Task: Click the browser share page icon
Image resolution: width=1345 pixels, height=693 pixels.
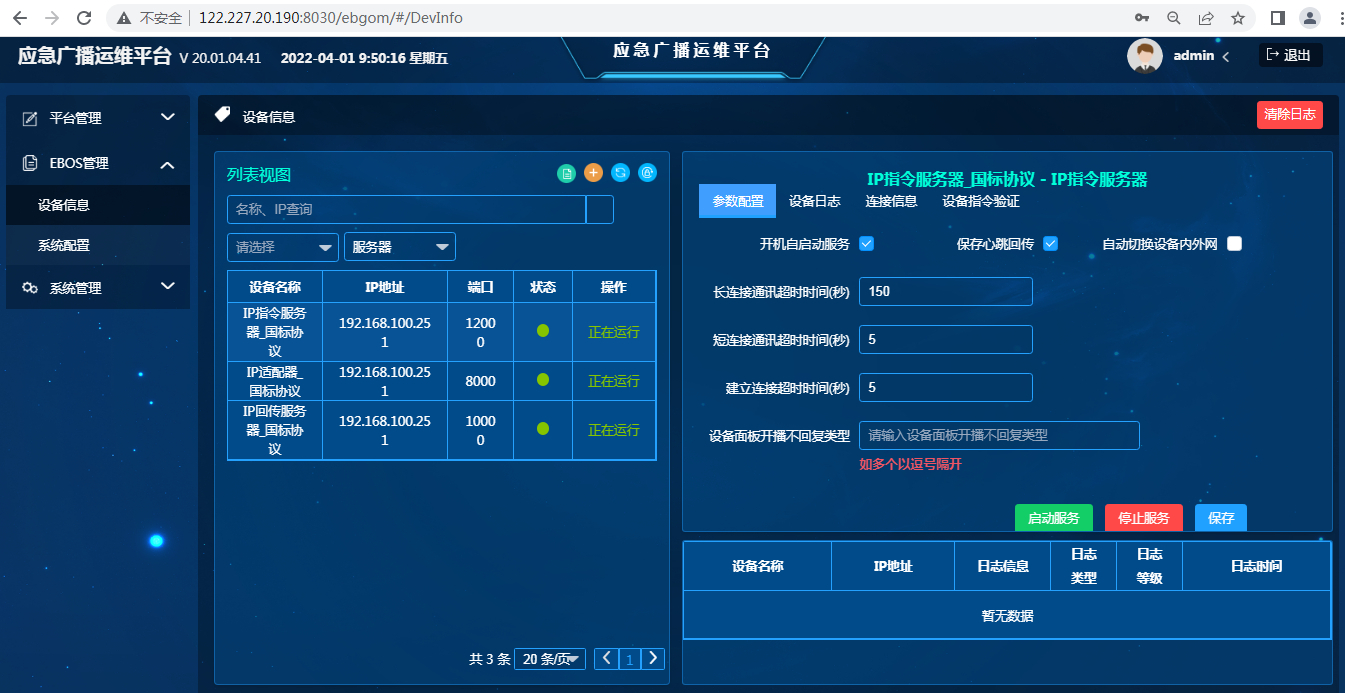Action: coord(1206,18)
